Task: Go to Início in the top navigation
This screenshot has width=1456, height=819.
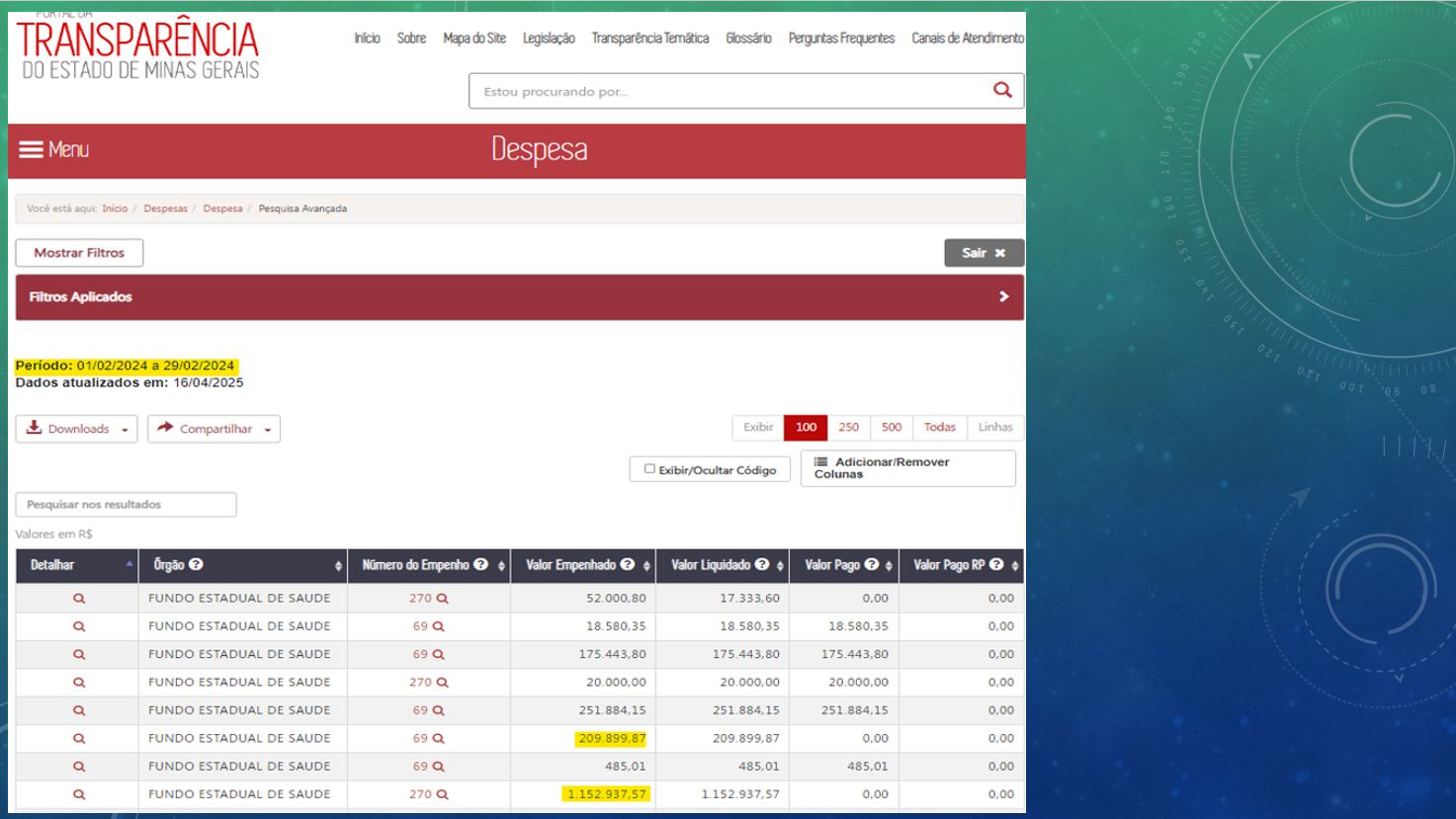Action: 367,38
